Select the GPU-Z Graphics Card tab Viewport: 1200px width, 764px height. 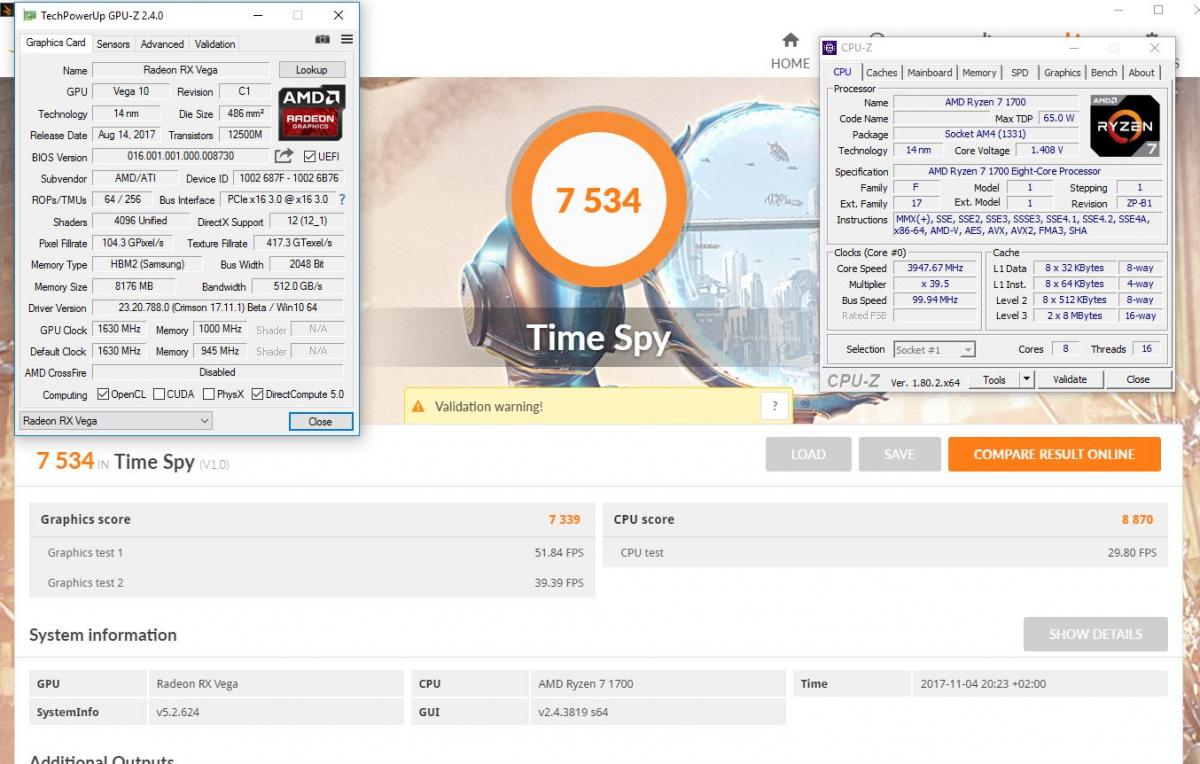pyautogui.click(x=56, y=43)
